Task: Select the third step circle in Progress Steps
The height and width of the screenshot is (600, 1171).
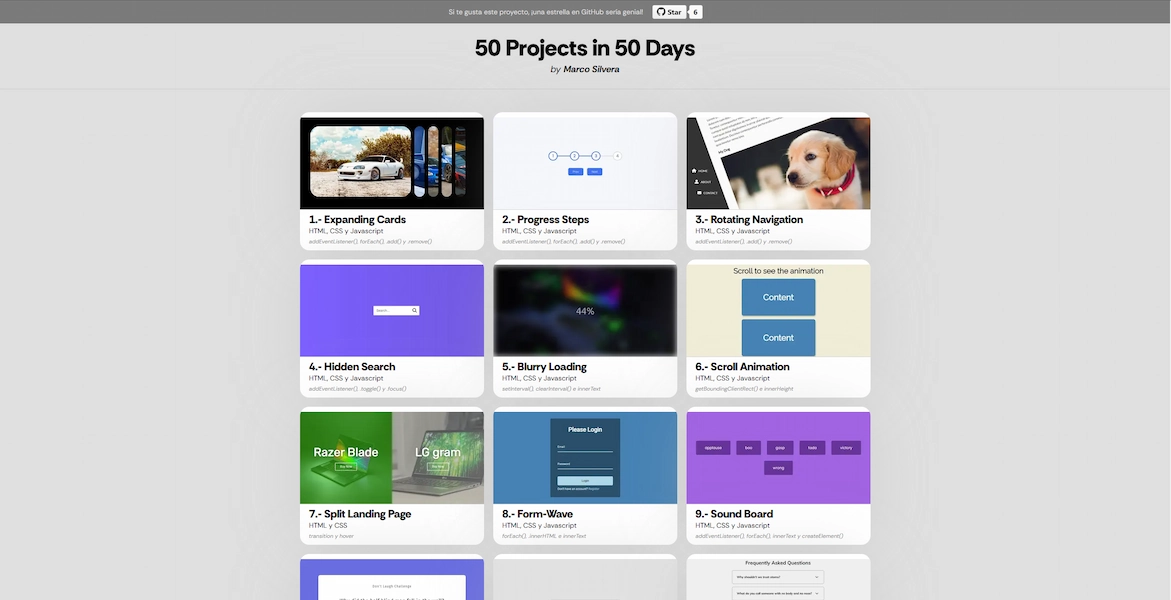Action: (x=596, y=155)
